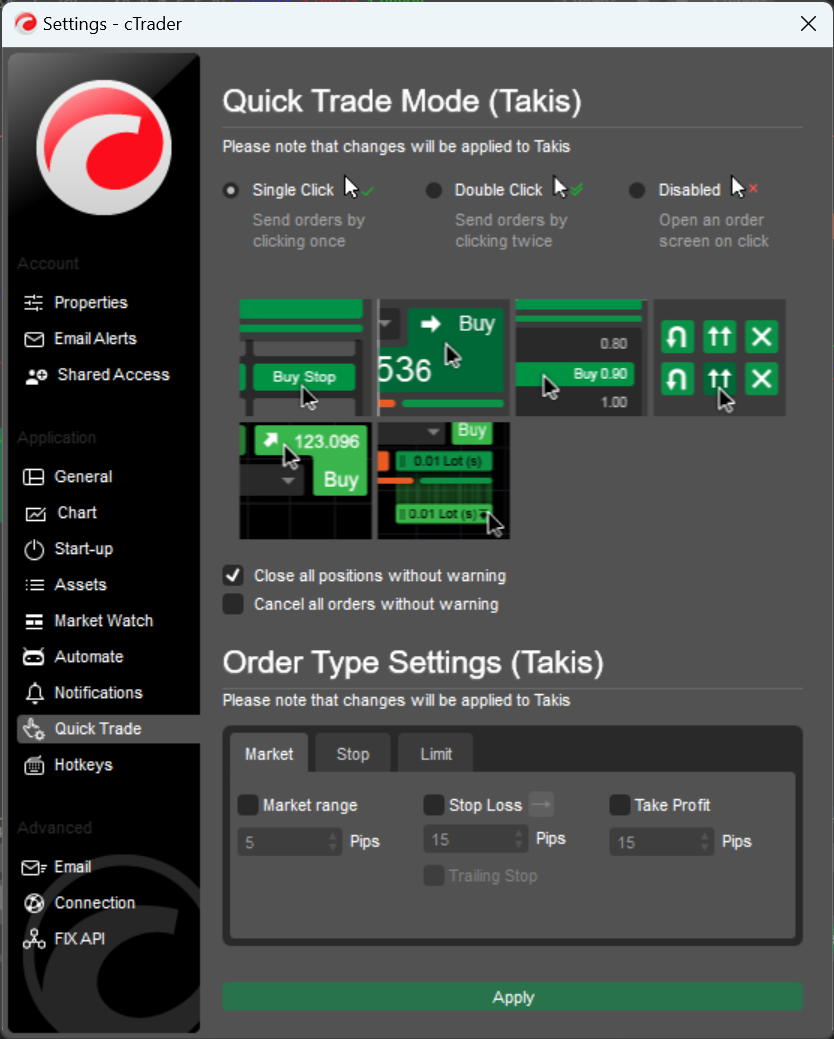Click the Market range pips stepper arrows

tap(333, 842)
